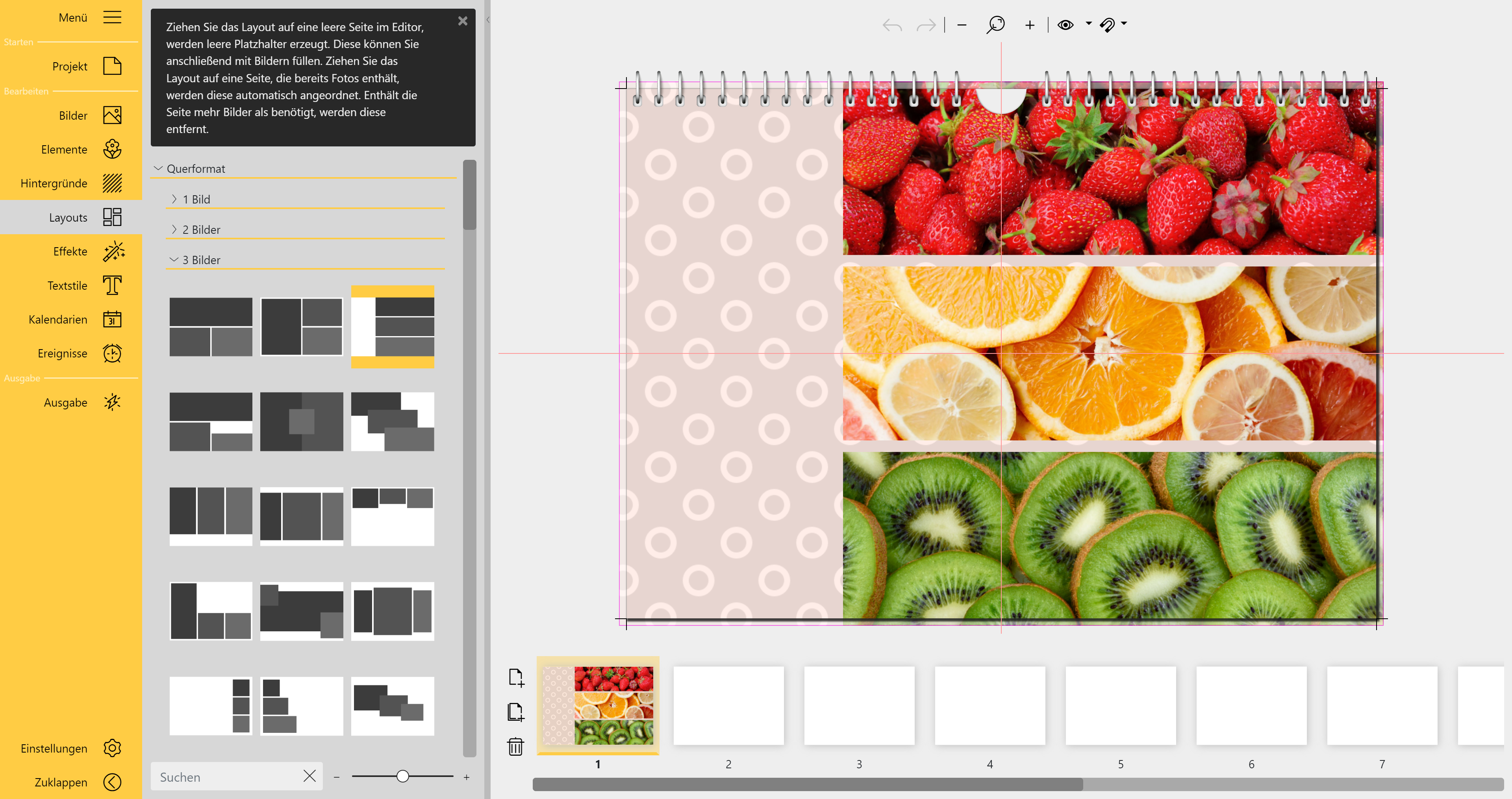Viewport: 1512px width, 799px height.
Task: Click the thumbnail size slider handle
Action: tap(402, 776)
